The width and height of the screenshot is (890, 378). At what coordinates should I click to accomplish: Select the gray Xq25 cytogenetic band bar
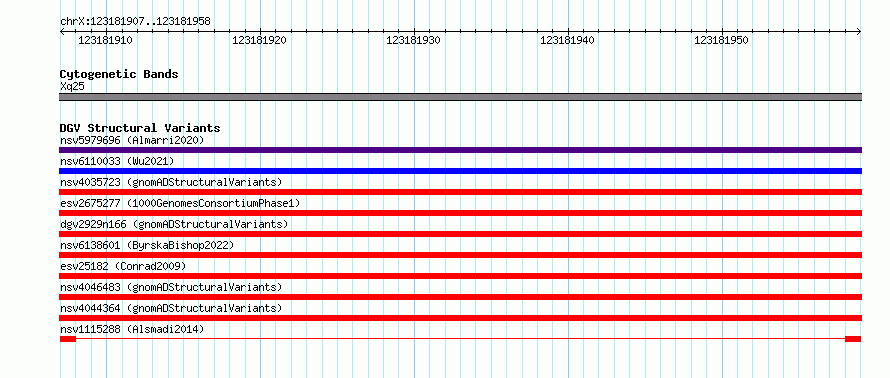pos(460,97)
